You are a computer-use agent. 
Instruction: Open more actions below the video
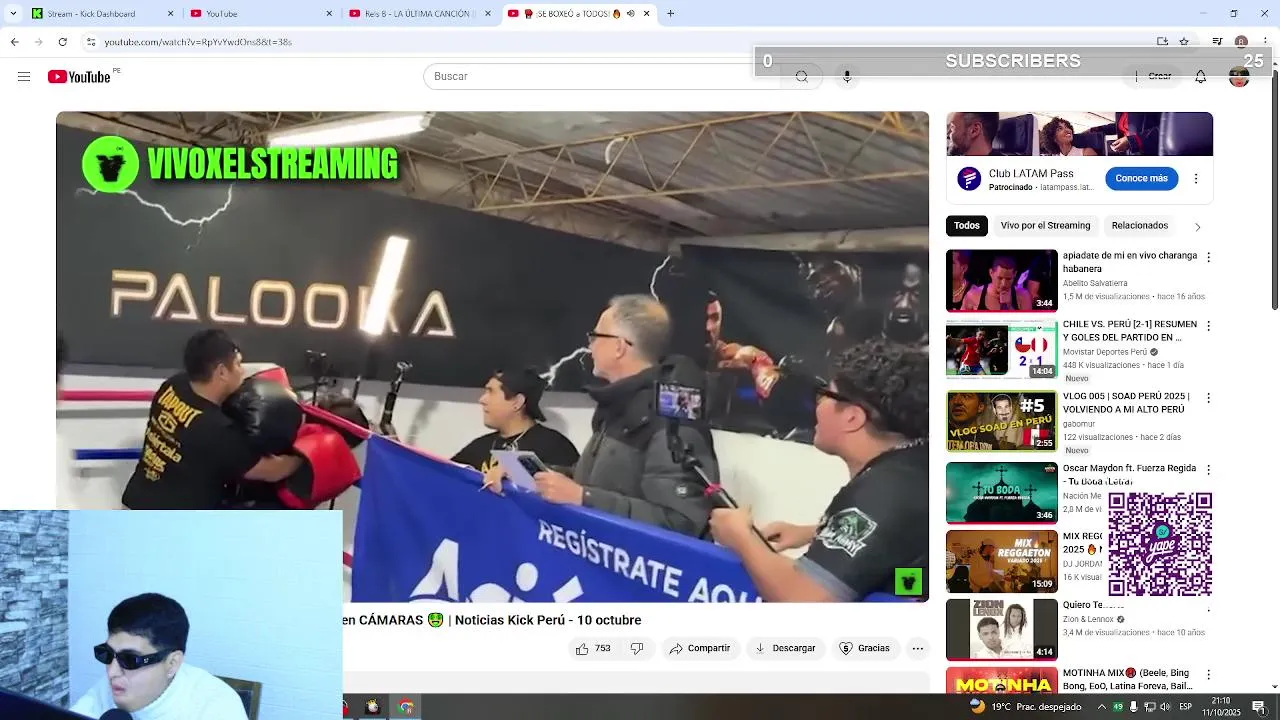[917, 648]
